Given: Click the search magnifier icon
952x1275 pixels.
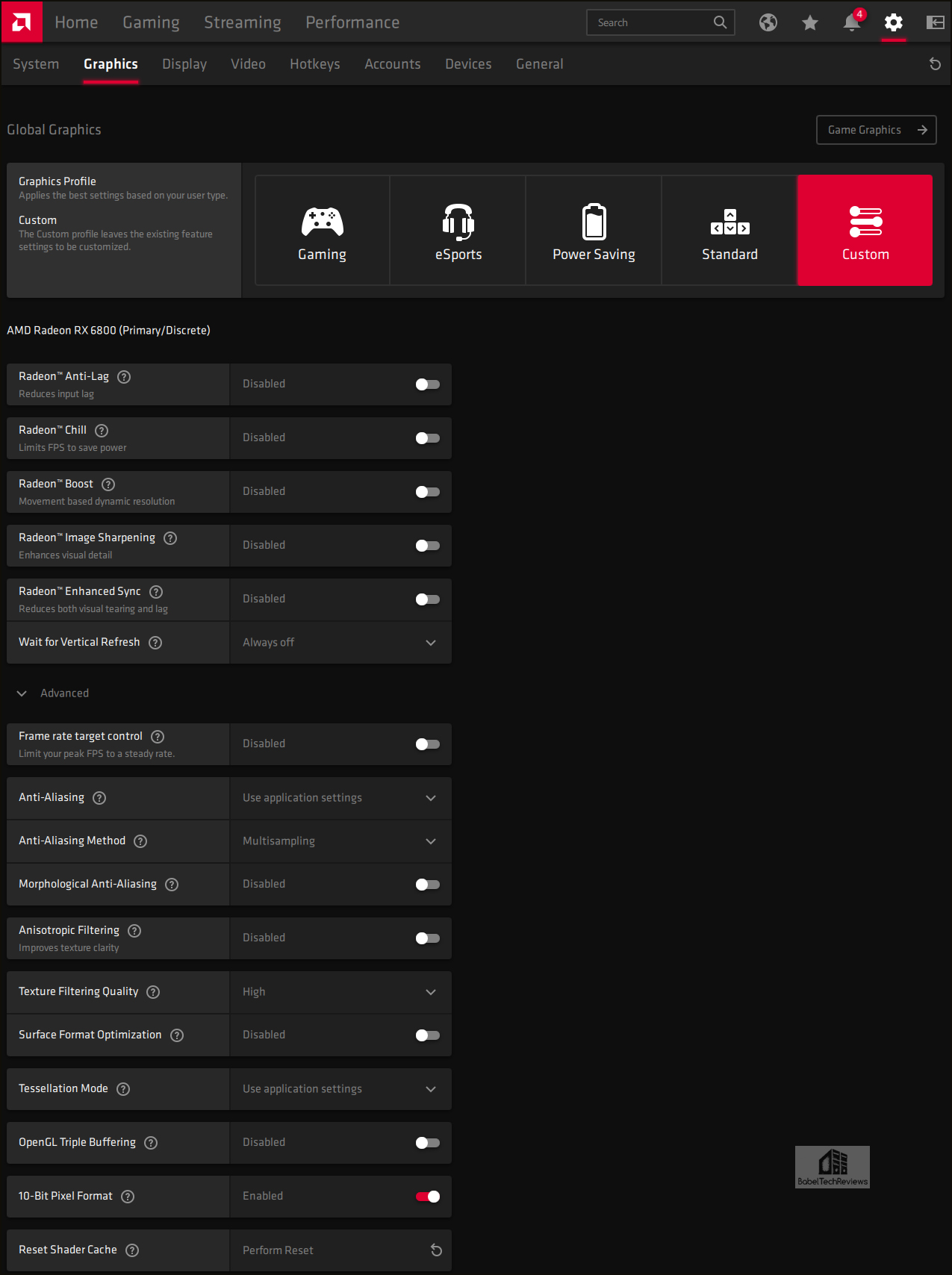Looking at the screenshot, I should (720, 22).
